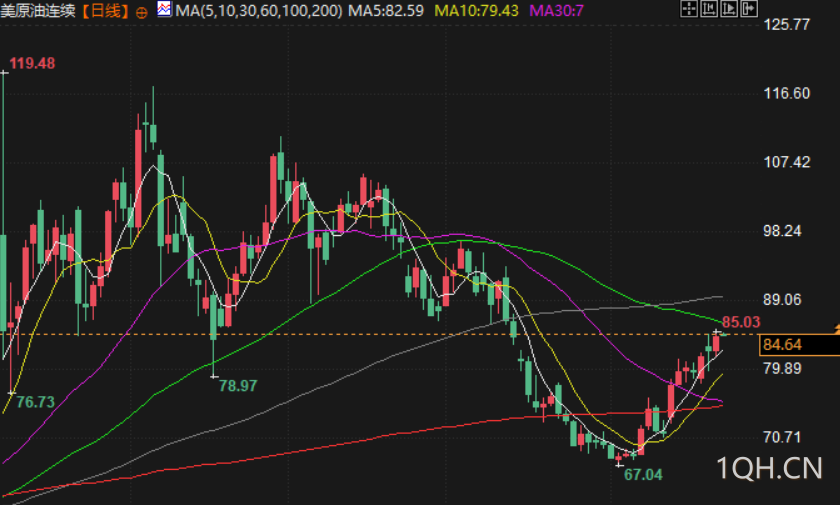Select the MA5:82.59 indicator label
840x505 pixels.
(x=386, y=11)
